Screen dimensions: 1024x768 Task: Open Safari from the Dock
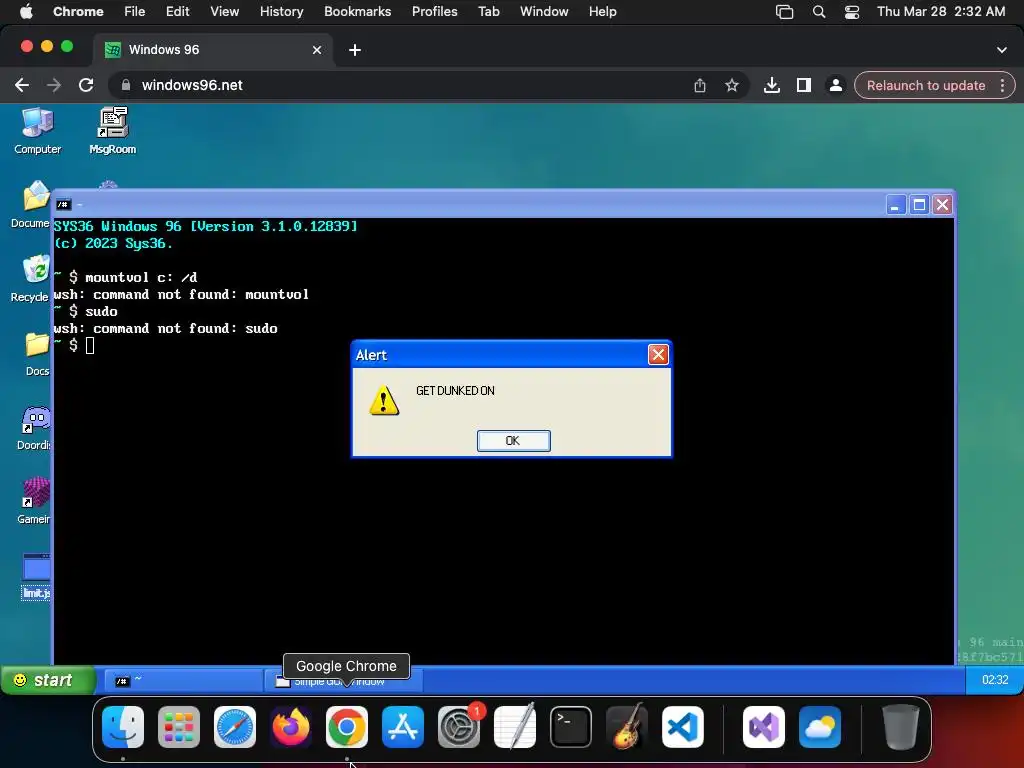click(x=235, y=727)
